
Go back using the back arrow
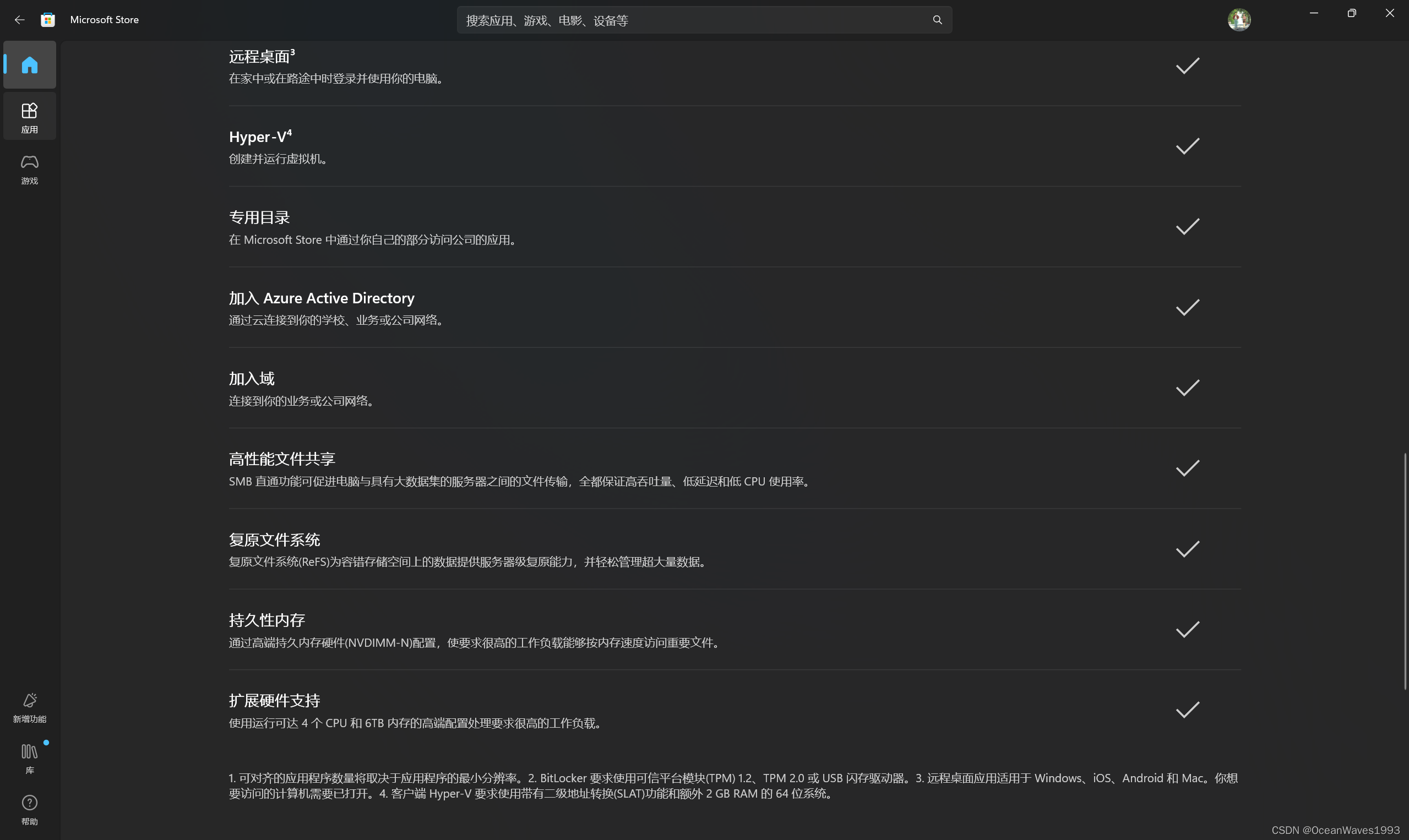tap(20, 20)
